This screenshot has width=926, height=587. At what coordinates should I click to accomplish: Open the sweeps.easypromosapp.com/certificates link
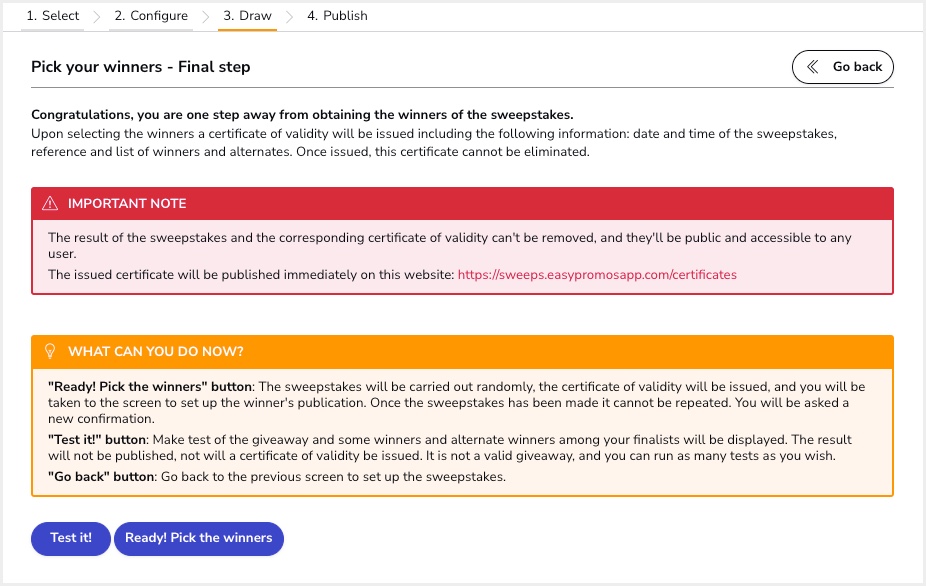click(x=597, y=274)
